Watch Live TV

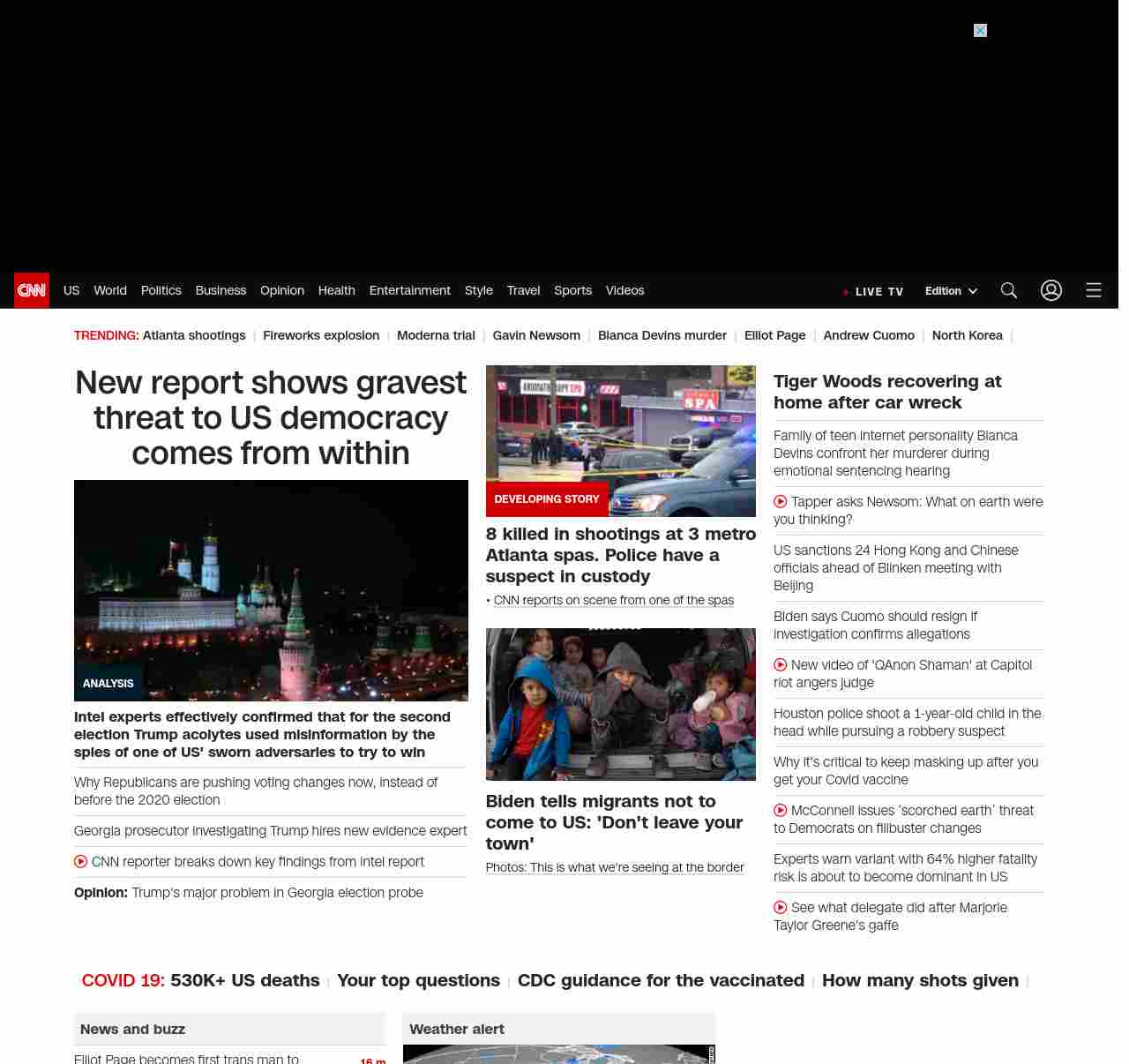pos(873,291)
